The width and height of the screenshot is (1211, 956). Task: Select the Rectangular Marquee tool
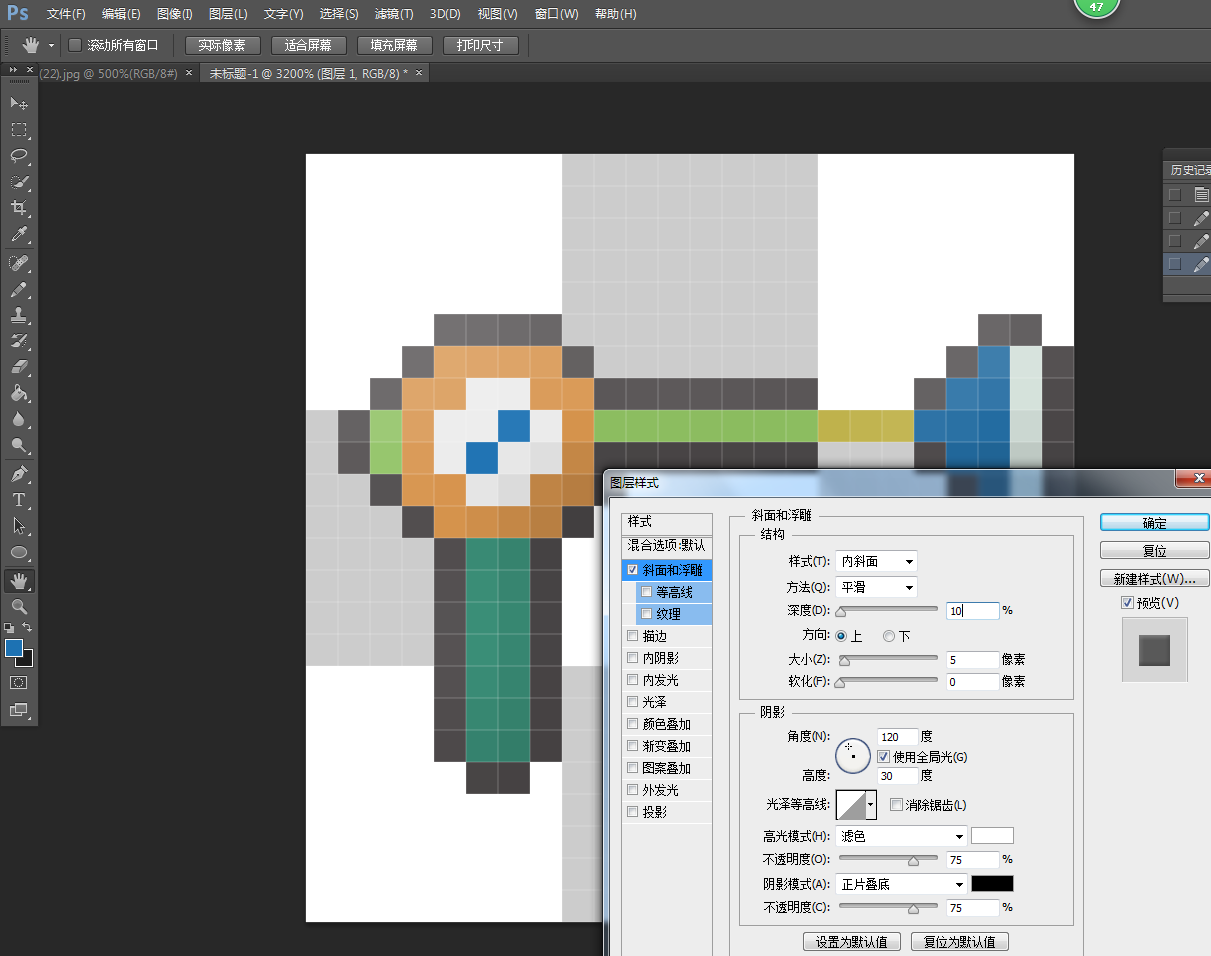[19, 129]
